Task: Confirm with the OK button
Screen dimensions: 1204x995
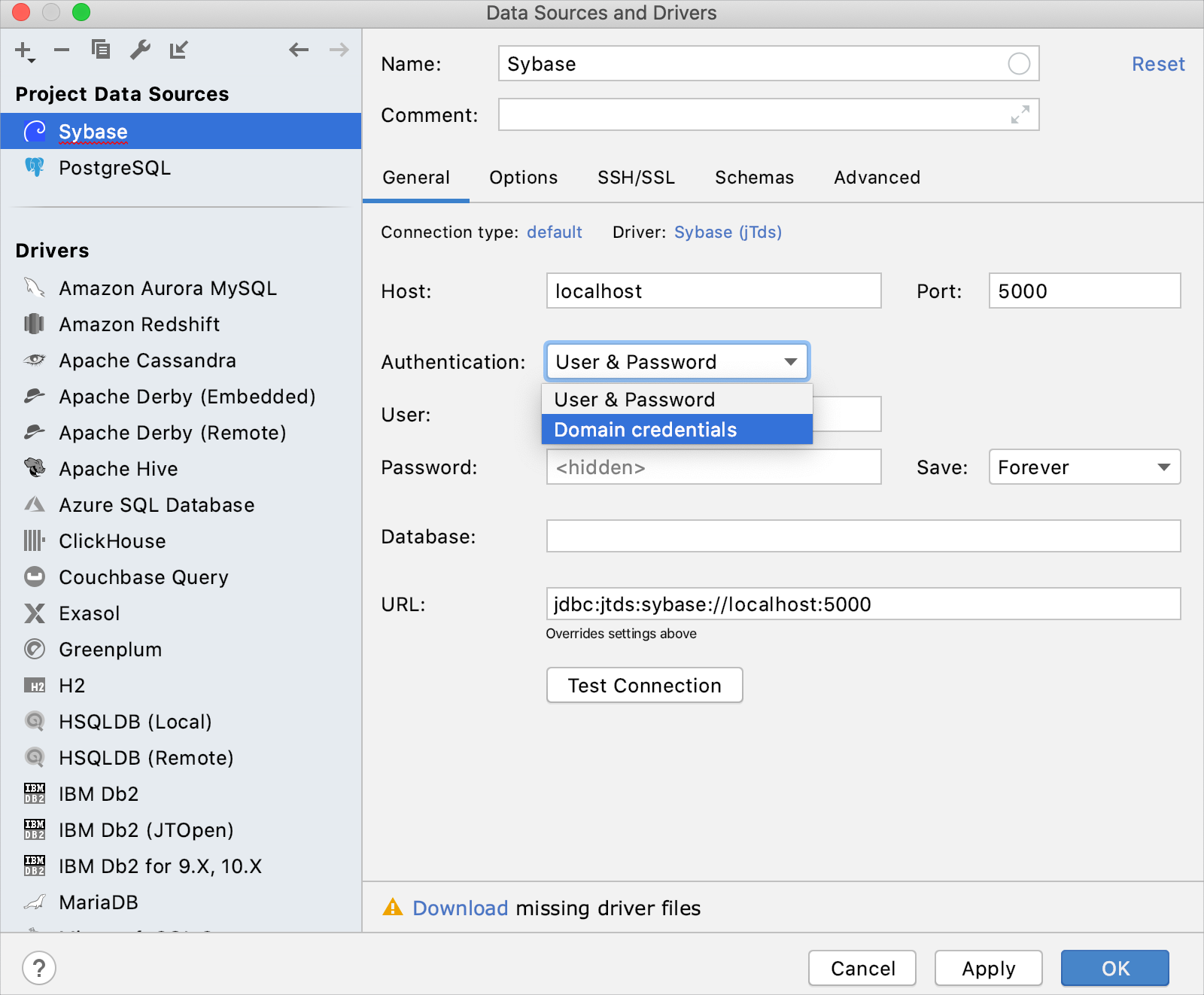Action: coord(1115,968)
